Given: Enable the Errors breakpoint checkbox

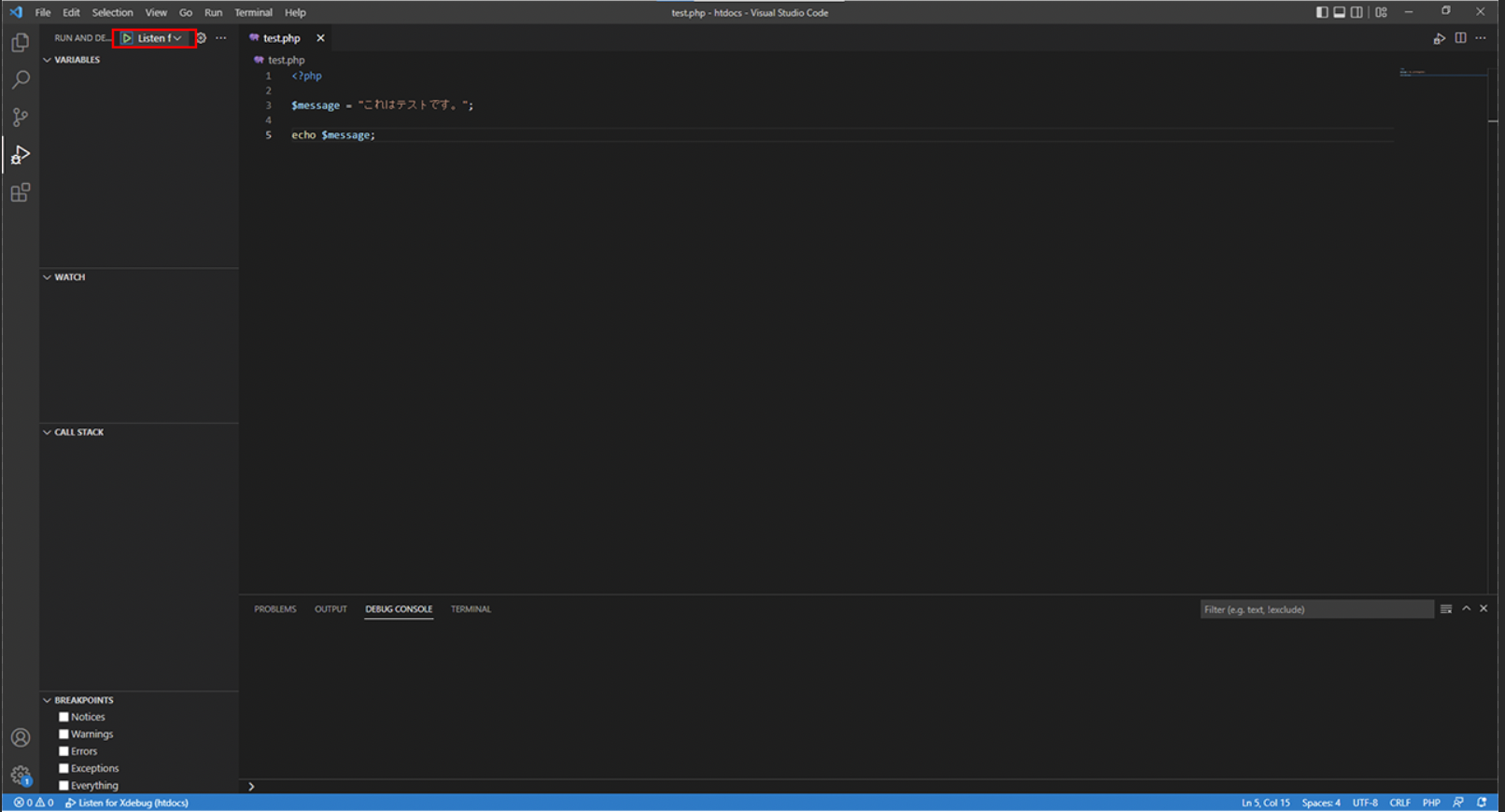Looking at the screenshot, I should tap(63, 751).
